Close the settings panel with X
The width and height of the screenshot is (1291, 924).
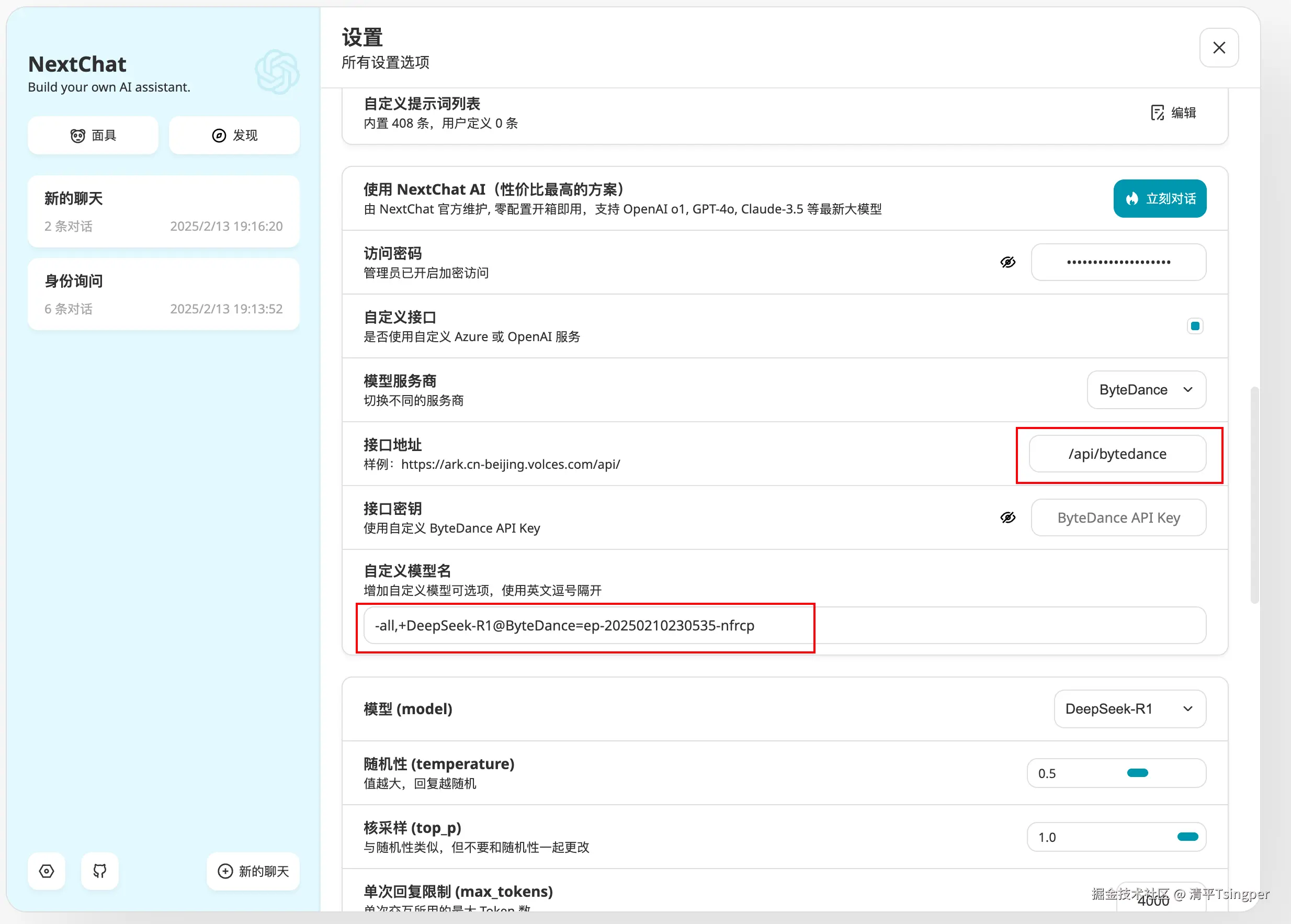coord(1219,48)
